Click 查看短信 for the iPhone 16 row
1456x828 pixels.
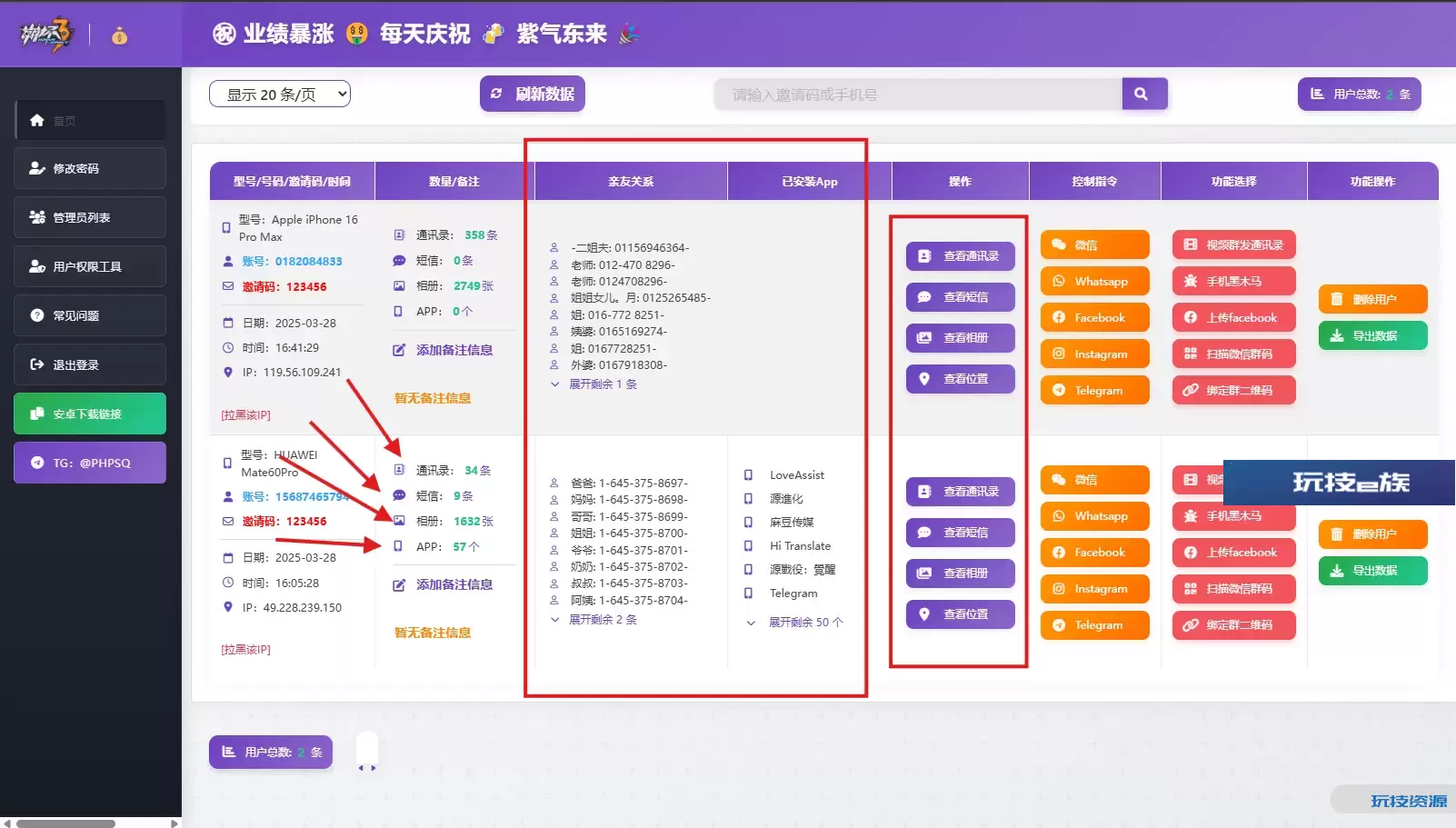pos(960,297)
